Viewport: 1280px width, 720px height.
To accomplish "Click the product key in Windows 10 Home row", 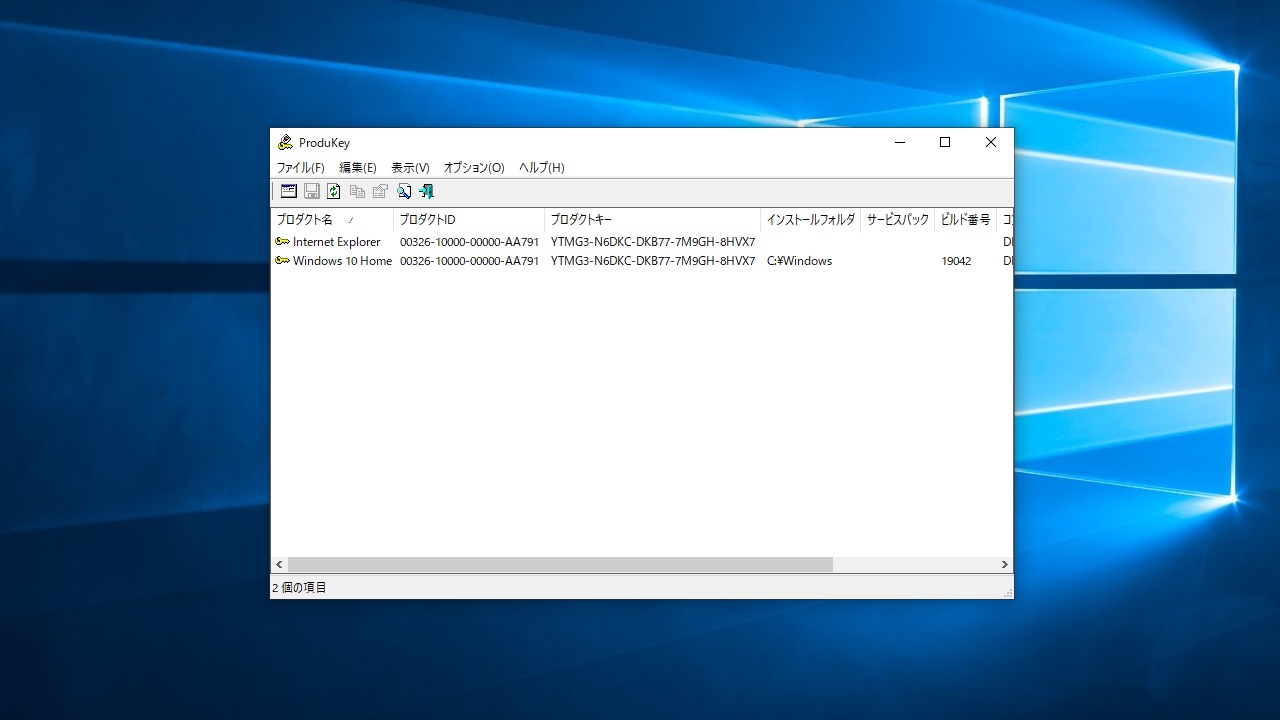I will 653,261.
